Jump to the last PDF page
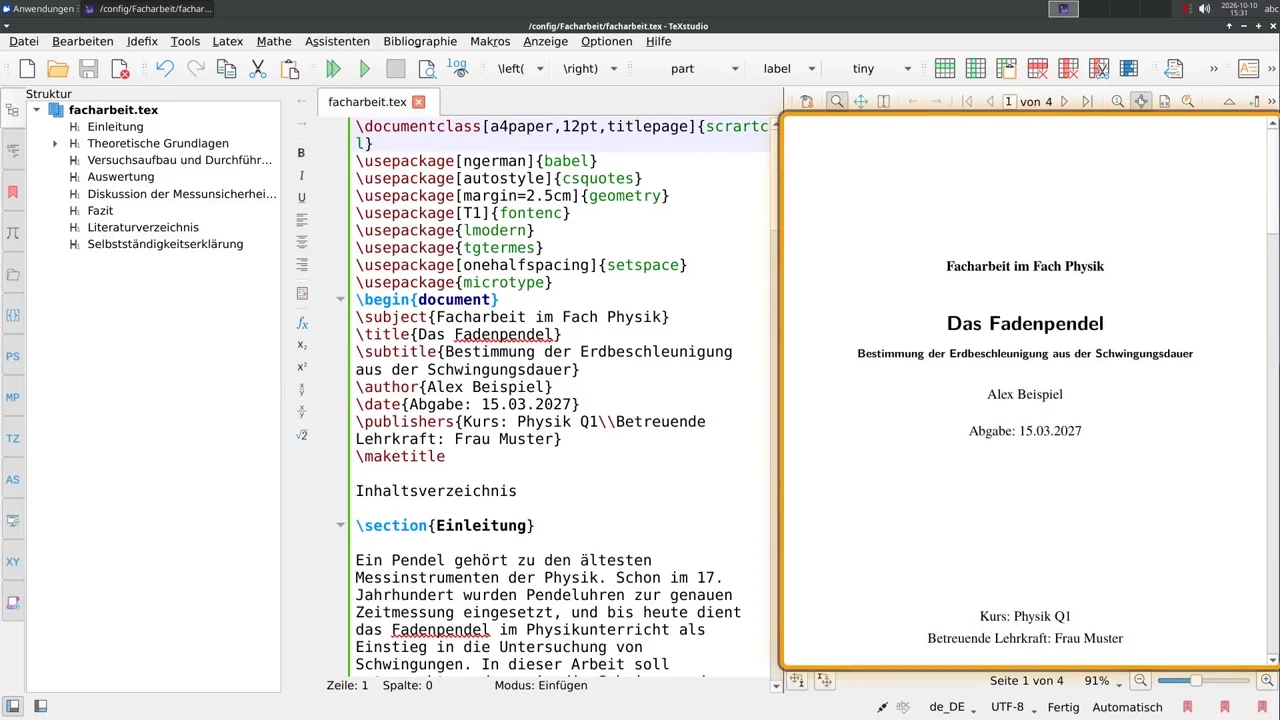The image size is (1280, 720). [x=1087, y=101]
